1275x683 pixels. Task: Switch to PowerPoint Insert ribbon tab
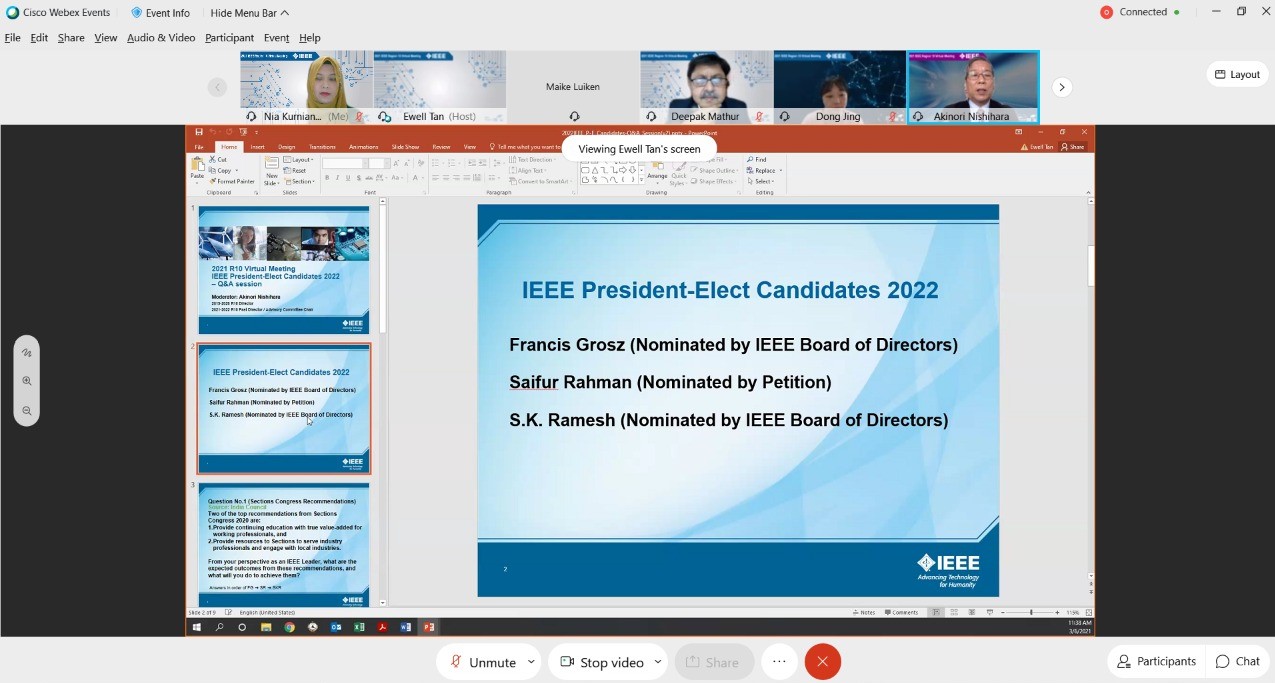click(257, 147)
